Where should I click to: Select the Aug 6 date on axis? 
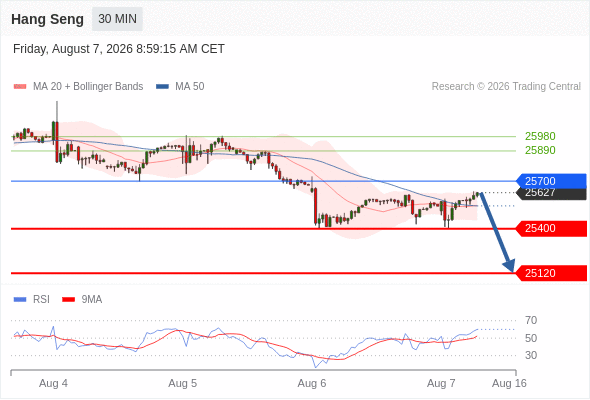point(312,383)
